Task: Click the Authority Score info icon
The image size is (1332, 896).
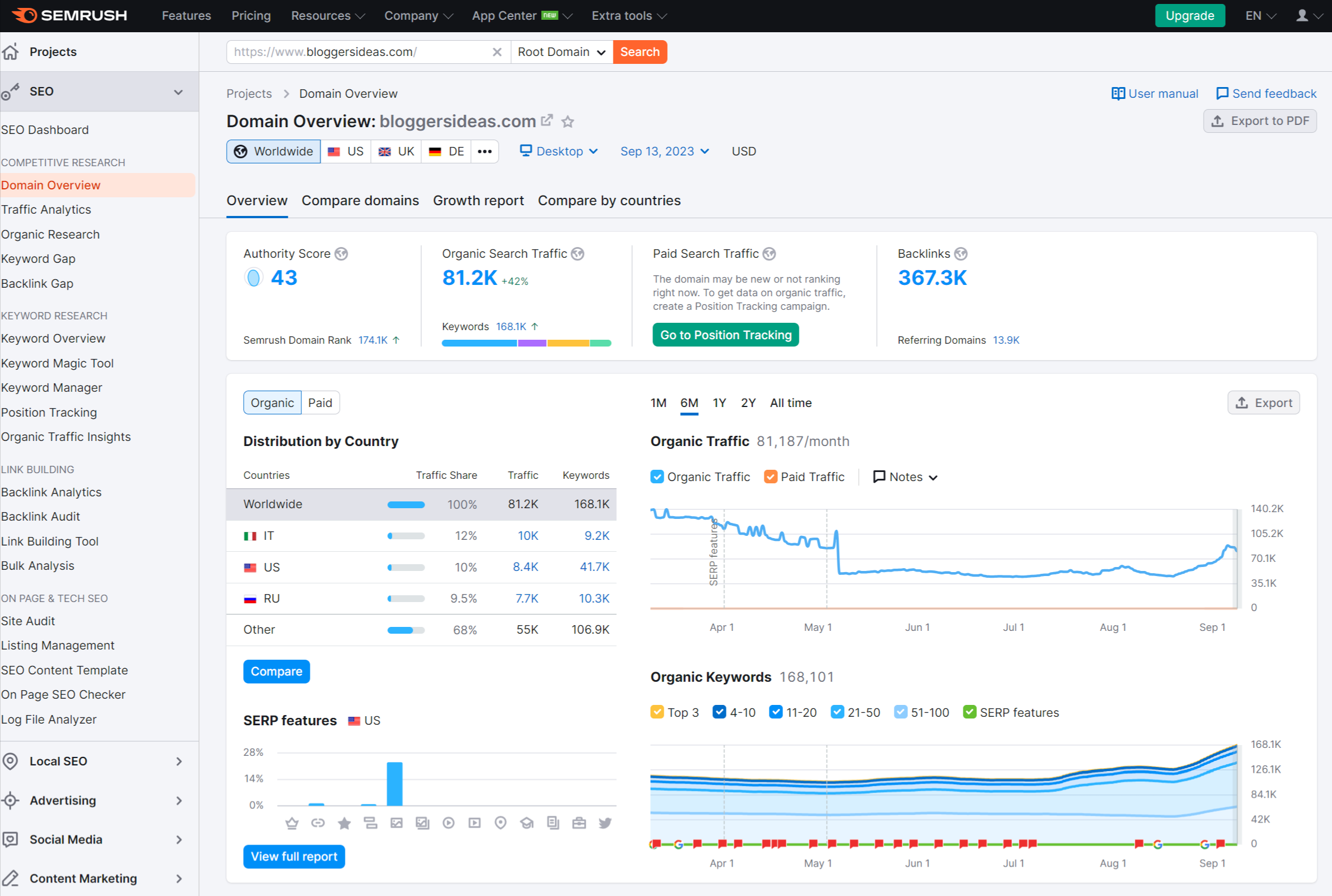Action: (x=341, y=254)
